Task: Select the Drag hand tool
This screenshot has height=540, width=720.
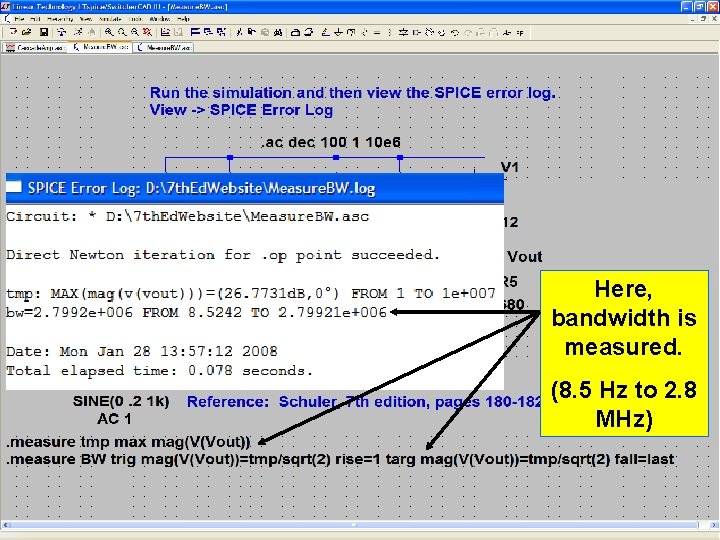Action: pos(442,32)
